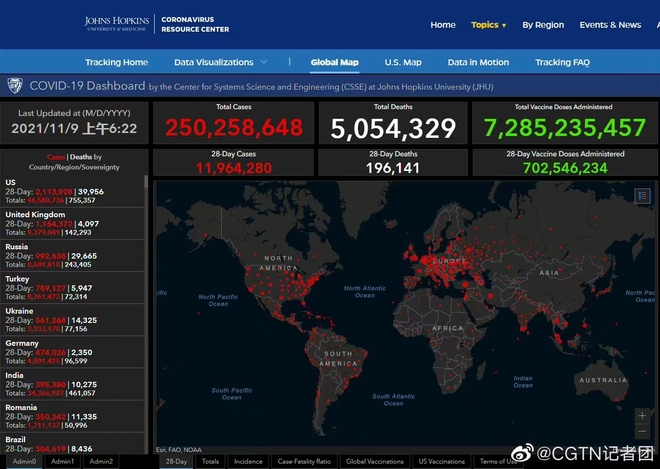
Task: Open Events & News menu item
Action: (x=610, y=25)
